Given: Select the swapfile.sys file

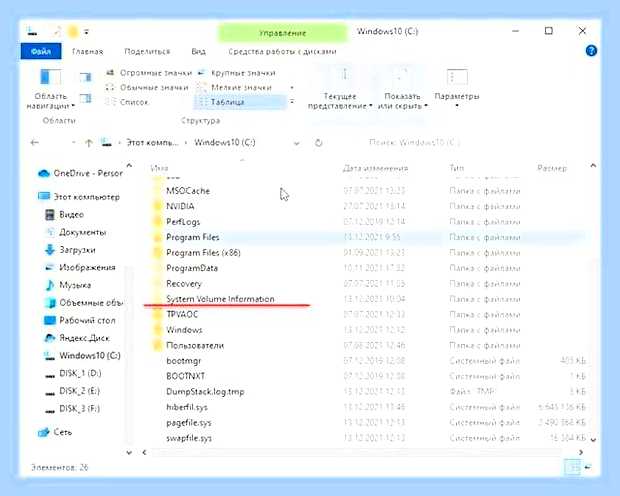Looking at the screenshot, I should 189,438.
